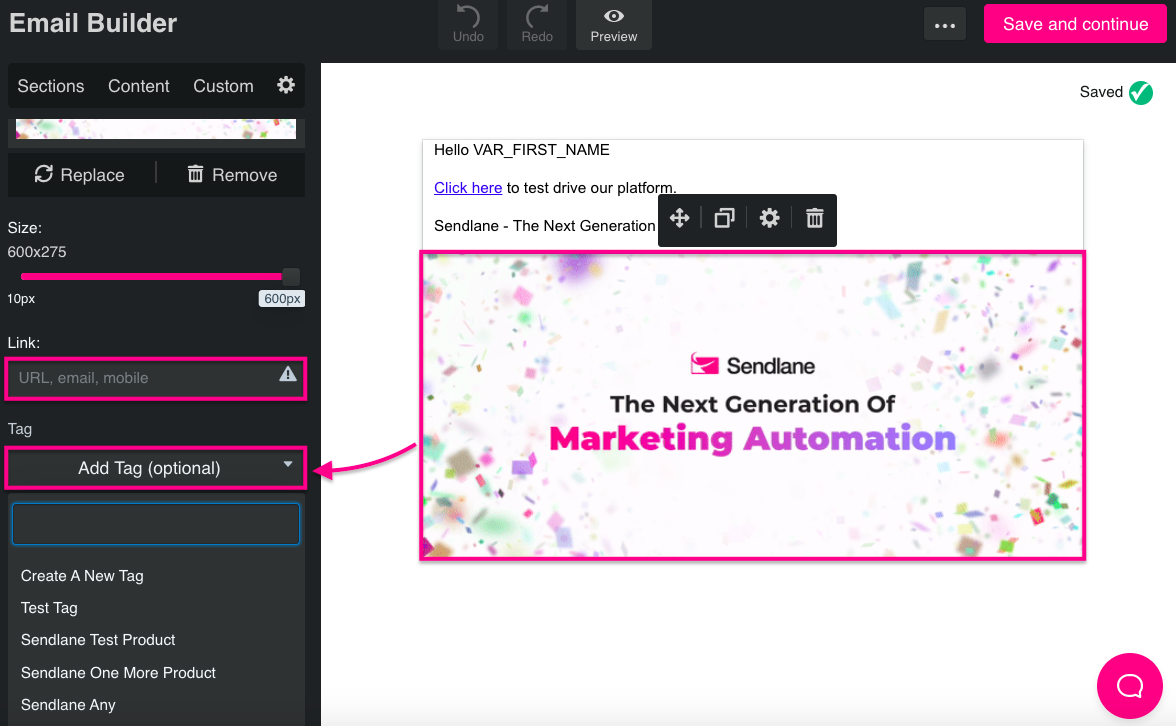Screen dimensions: 1176x726
Task: Open block settings gear in floating toolbar
Action: click(x=770, y=218)
